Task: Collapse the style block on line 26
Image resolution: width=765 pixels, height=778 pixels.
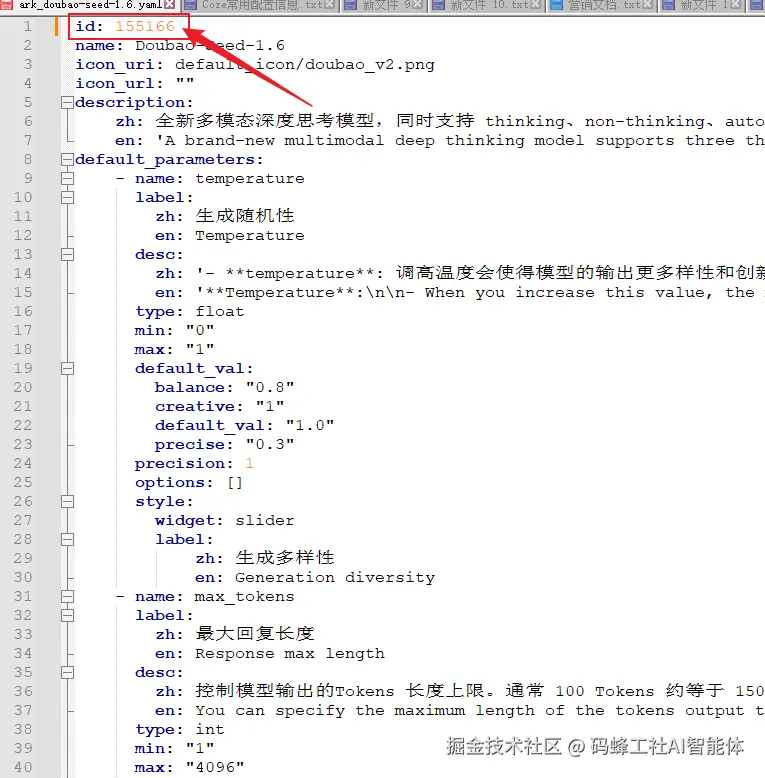Action: point(67,502)
